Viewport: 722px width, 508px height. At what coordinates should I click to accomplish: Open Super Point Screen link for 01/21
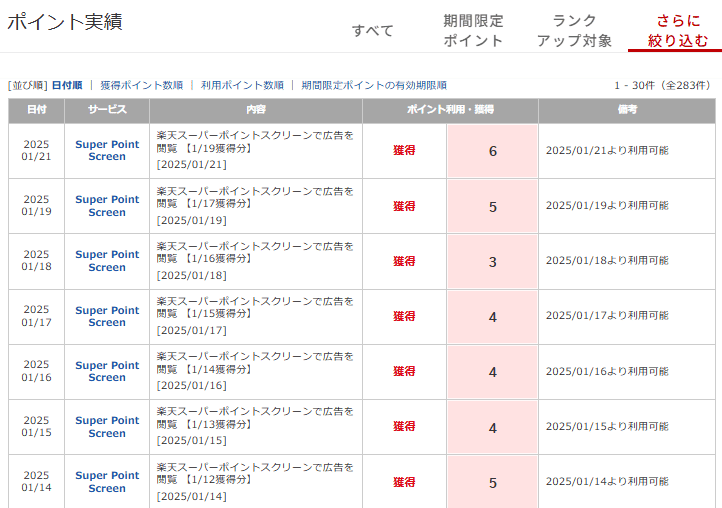click(107, 150)
